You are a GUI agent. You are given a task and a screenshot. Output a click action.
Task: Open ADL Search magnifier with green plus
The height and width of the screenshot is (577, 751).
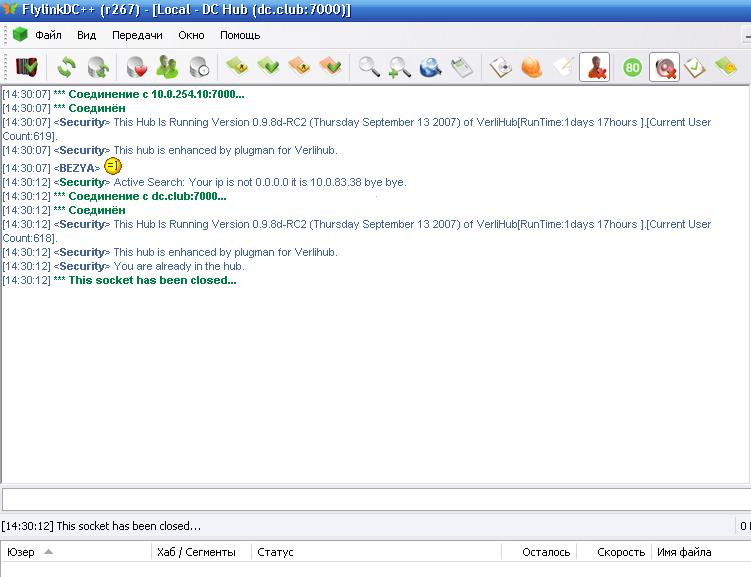pyautogui.click(x=399, y=67)
